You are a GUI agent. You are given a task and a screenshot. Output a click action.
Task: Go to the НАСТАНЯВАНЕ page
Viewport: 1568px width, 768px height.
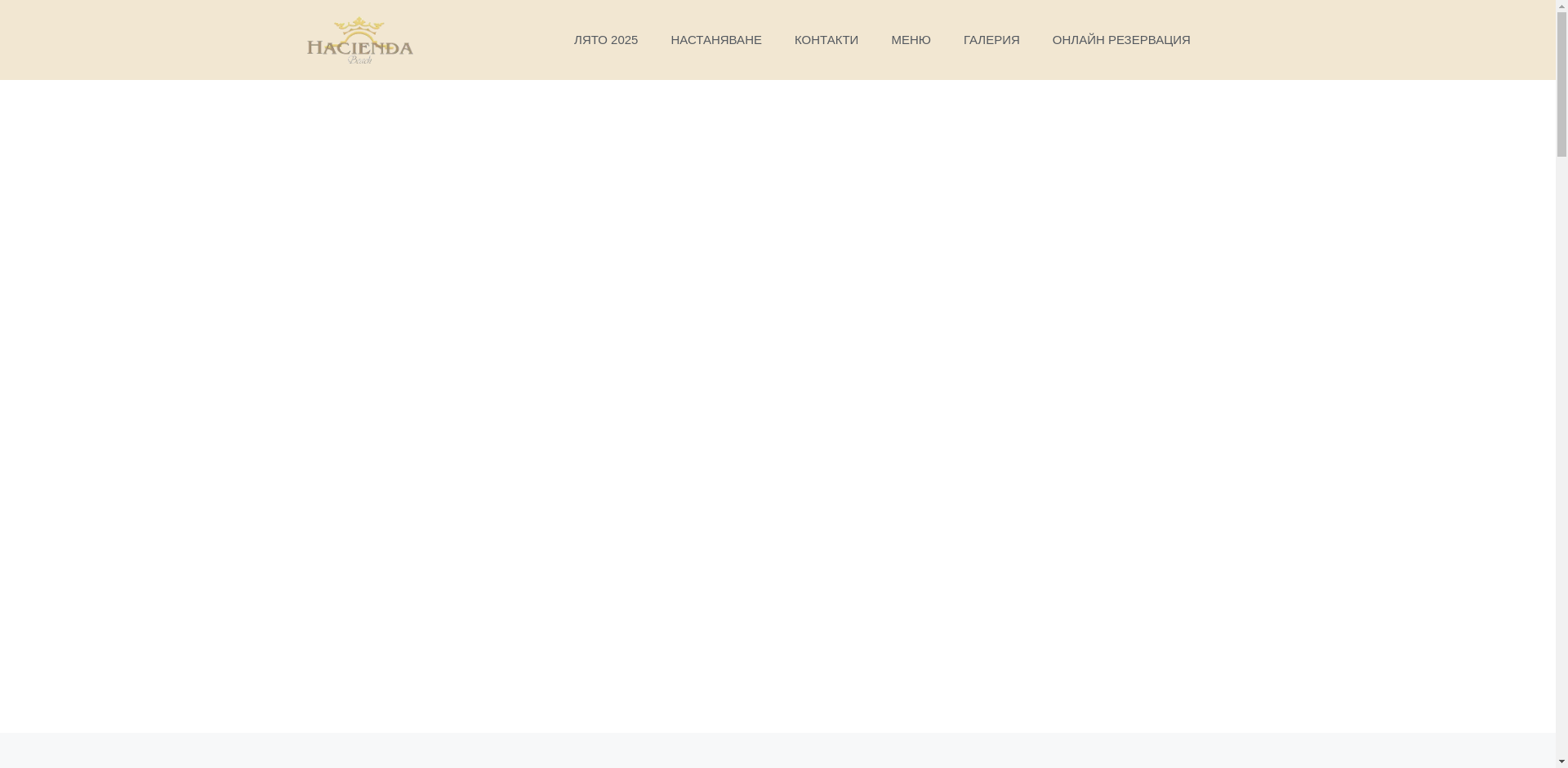point(715,40)
